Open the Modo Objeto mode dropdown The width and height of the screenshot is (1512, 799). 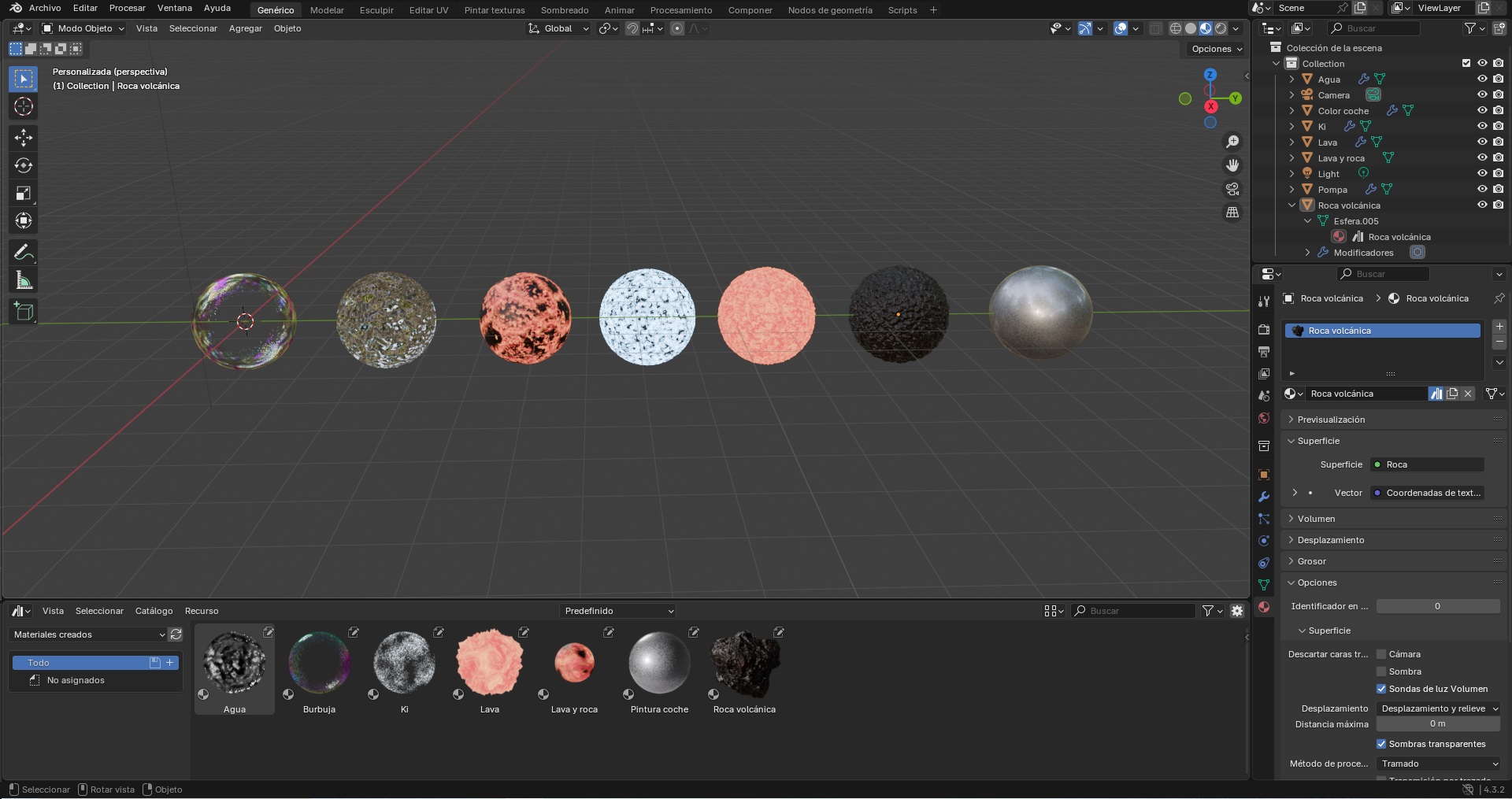(x=83, y=28)
